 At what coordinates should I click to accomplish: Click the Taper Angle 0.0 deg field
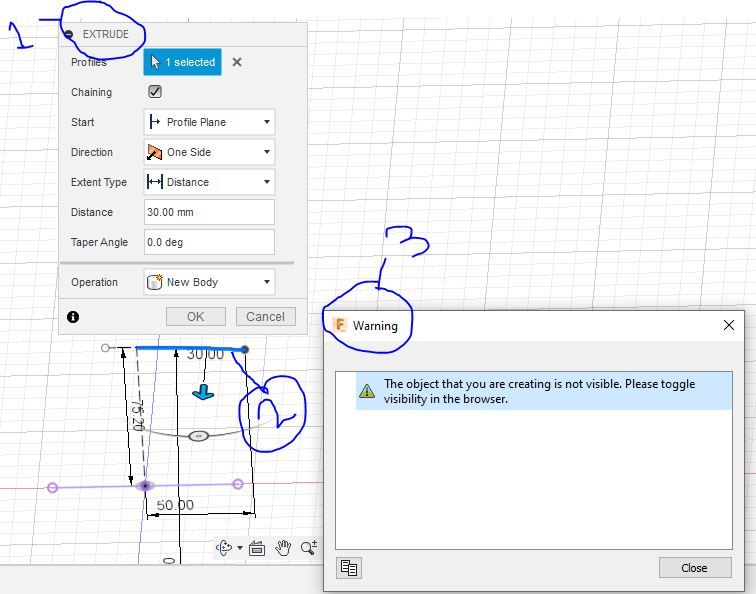pyautogui.click(x=209, y=242)
